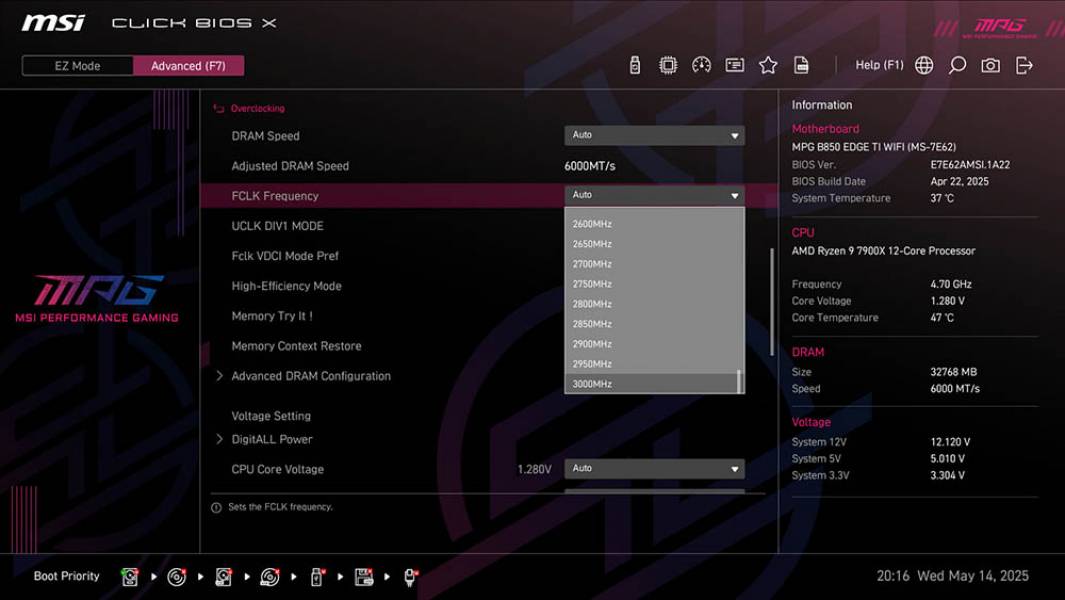Viewport: 1065px width, 600px height.
Task: Click the speedometer gauge icon in top toolbar
Action: coord(701,65)
